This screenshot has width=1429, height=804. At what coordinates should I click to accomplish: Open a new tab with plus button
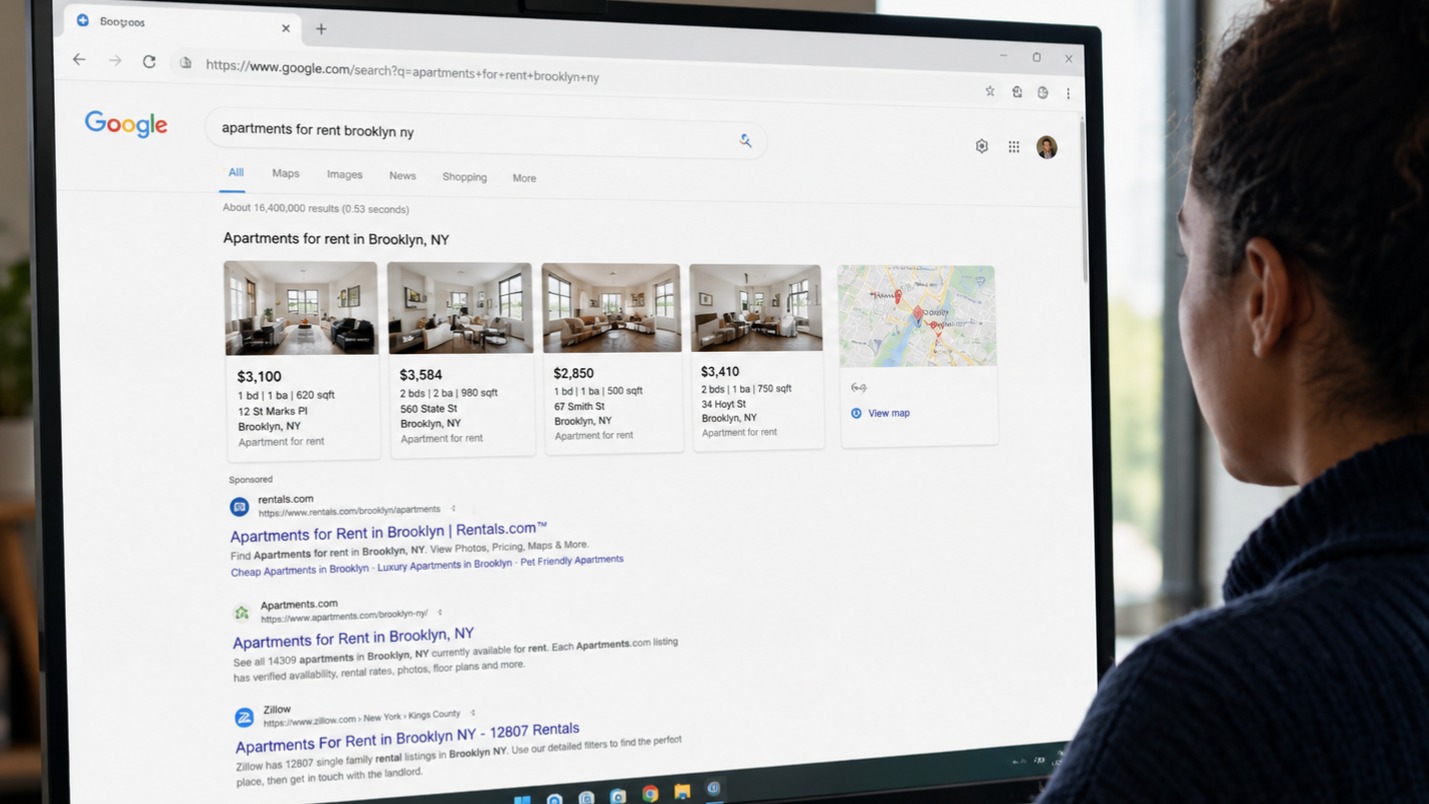321,29
